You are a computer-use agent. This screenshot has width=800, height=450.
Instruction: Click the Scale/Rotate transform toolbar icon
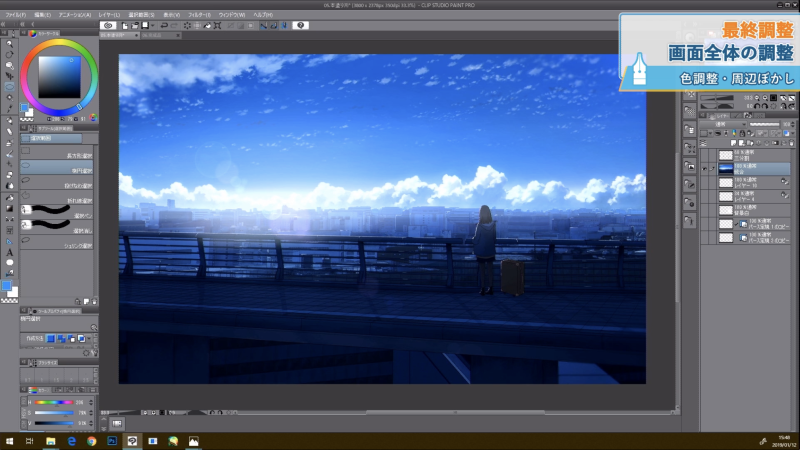[217, 25]
